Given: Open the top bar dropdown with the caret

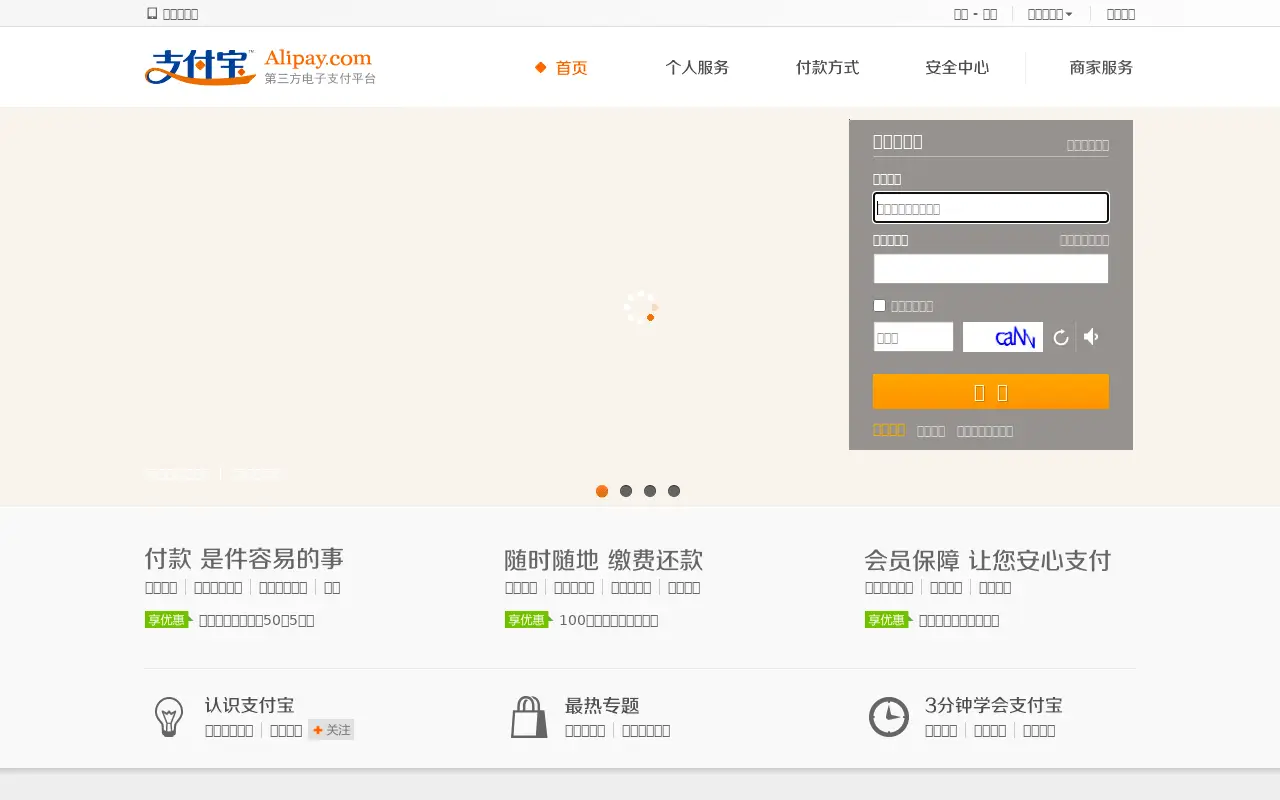Looking at the screenshot, I should (x=1050, y=14).
